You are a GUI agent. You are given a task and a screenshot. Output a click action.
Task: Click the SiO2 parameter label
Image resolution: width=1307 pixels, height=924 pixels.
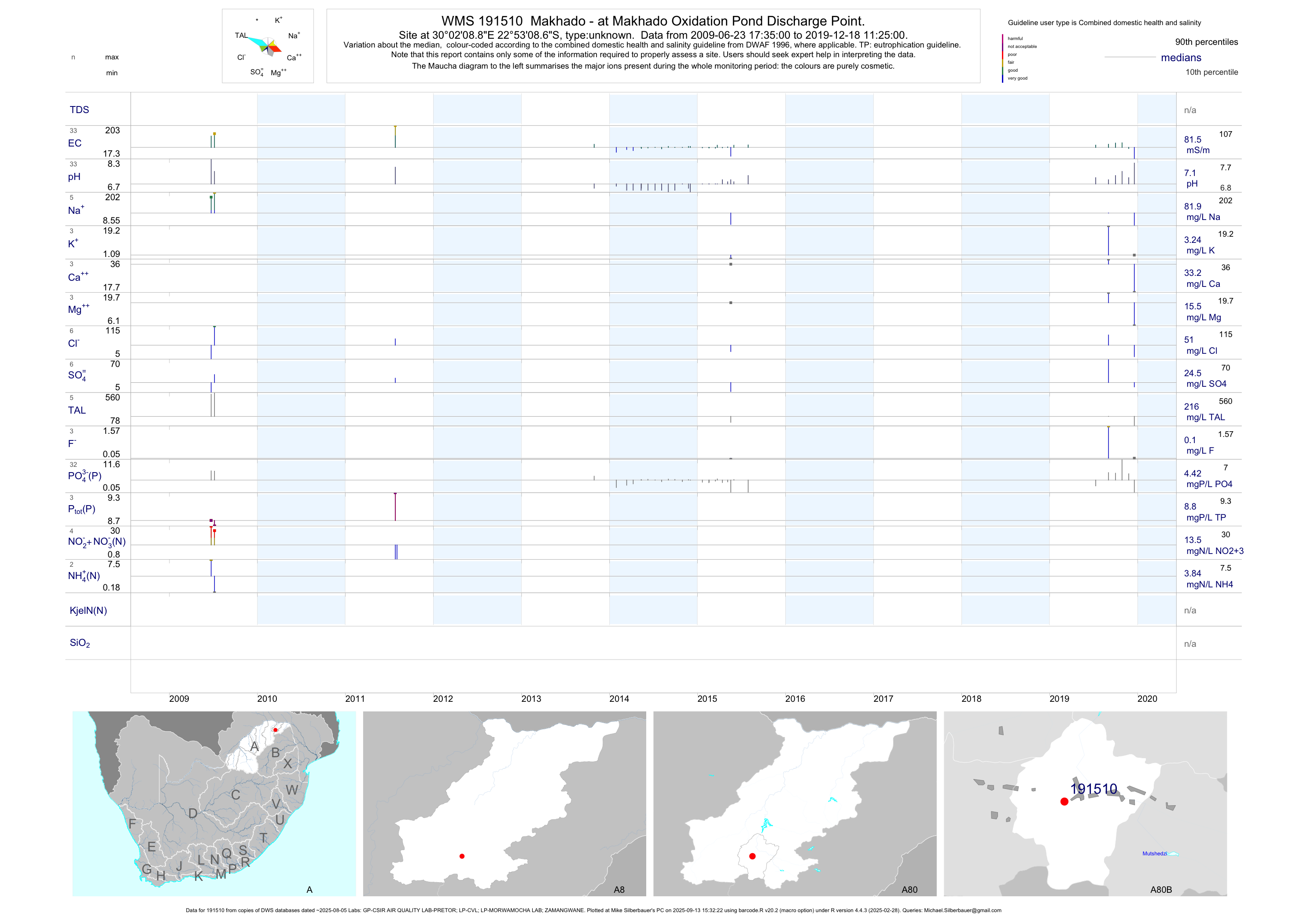tap(80, 643)
